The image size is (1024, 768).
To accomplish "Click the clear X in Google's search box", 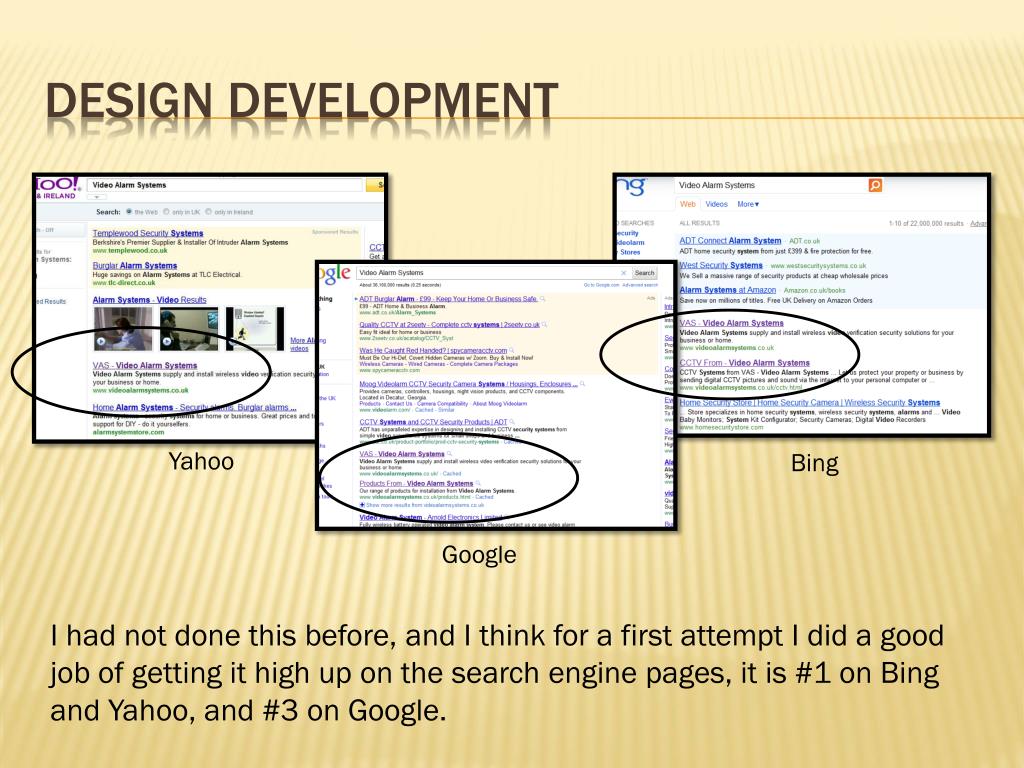I will pyautogui.click(x=623, y=273).
